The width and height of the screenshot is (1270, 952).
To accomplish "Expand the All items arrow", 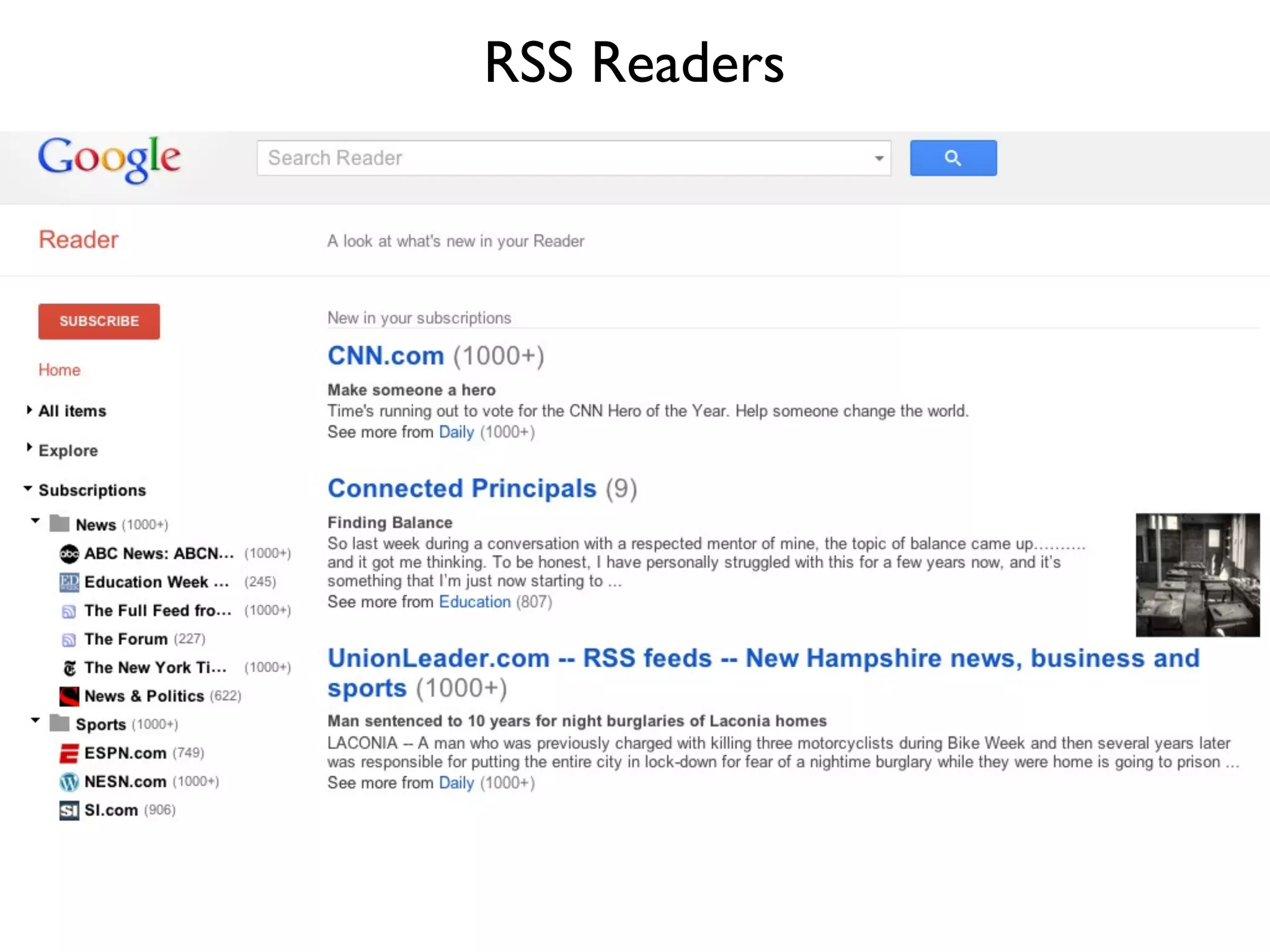I will [29, 410].
